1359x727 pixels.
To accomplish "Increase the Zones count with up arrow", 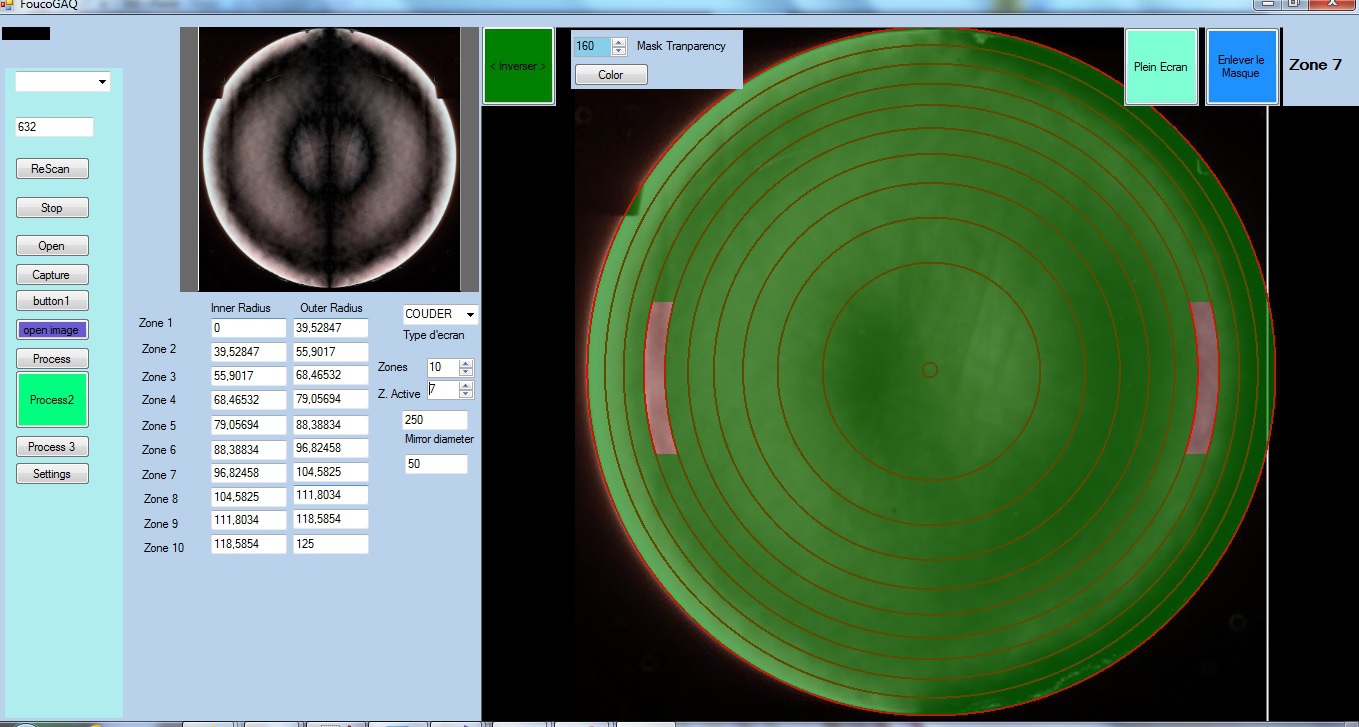I will [466, 363].
